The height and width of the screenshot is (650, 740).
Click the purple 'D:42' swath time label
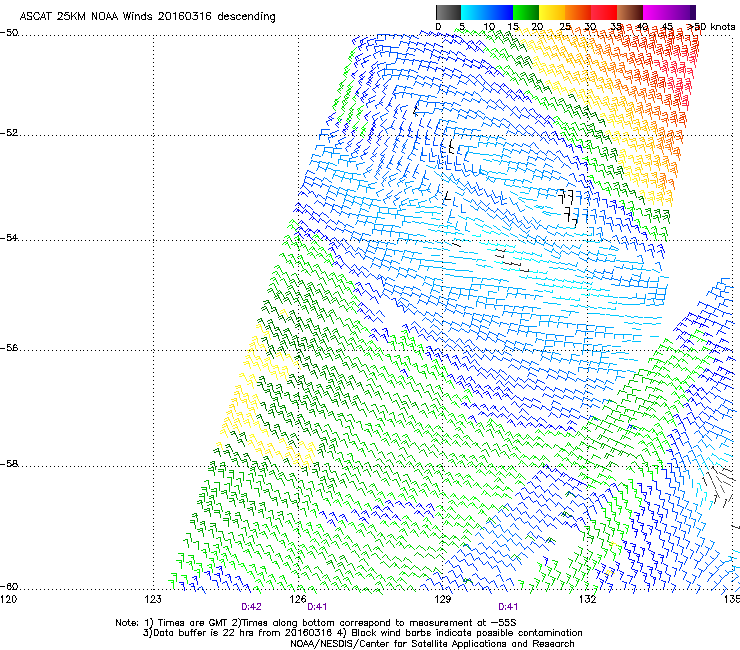coord(251,607)
